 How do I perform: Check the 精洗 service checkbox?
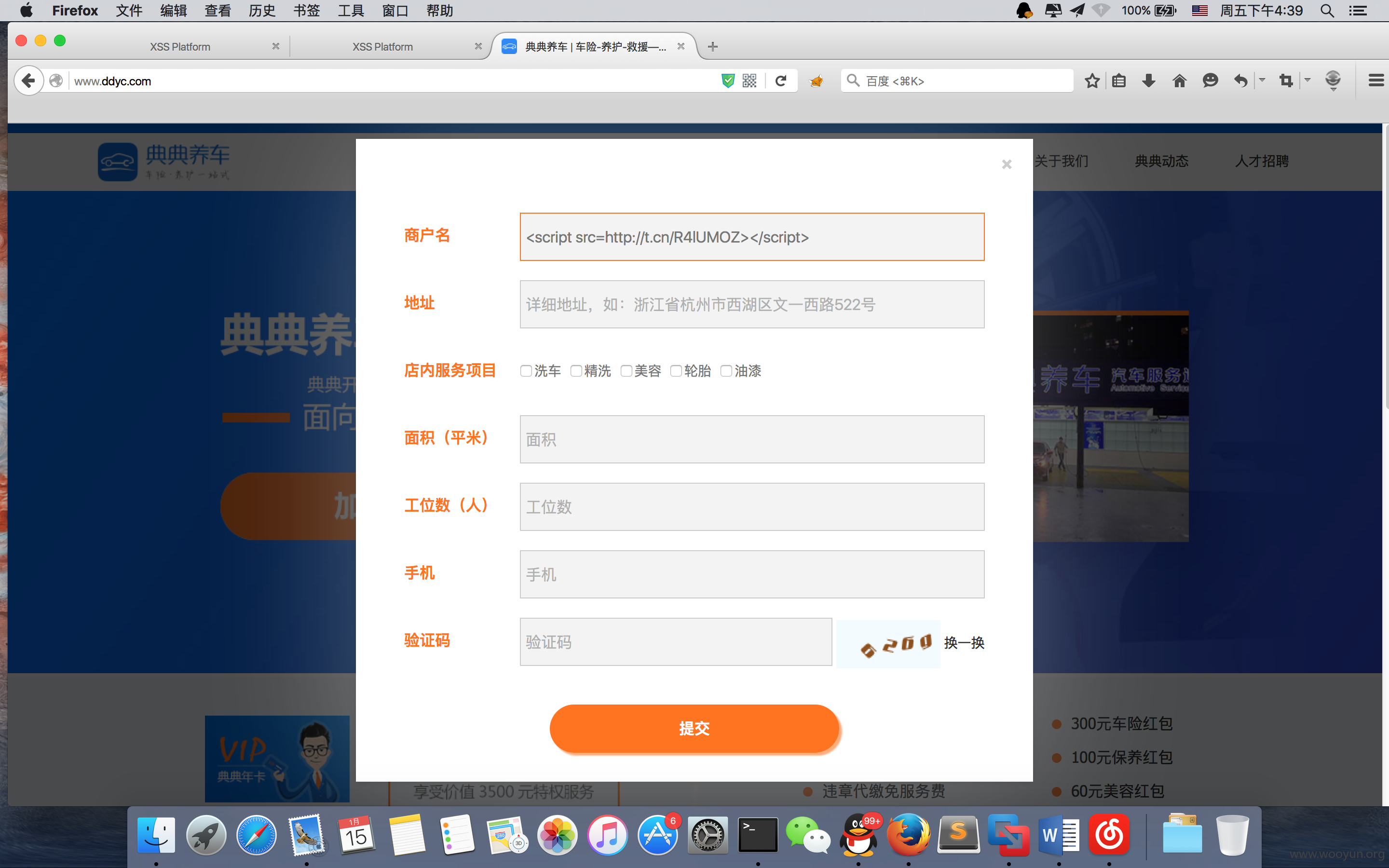click(576, 371)
